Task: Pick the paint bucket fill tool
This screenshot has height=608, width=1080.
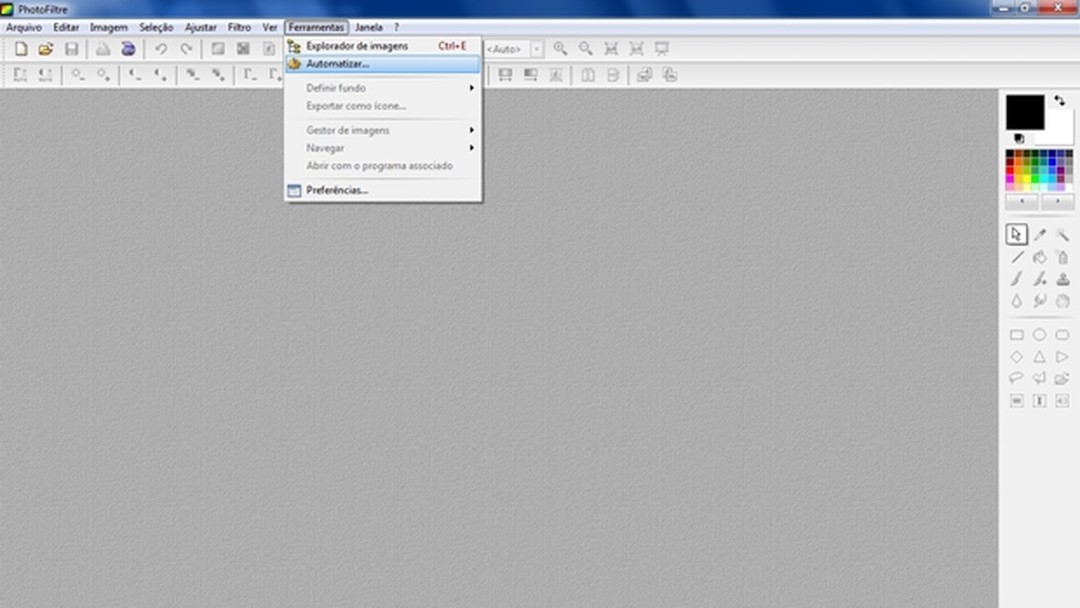Action: click(x=1040, y=257)
